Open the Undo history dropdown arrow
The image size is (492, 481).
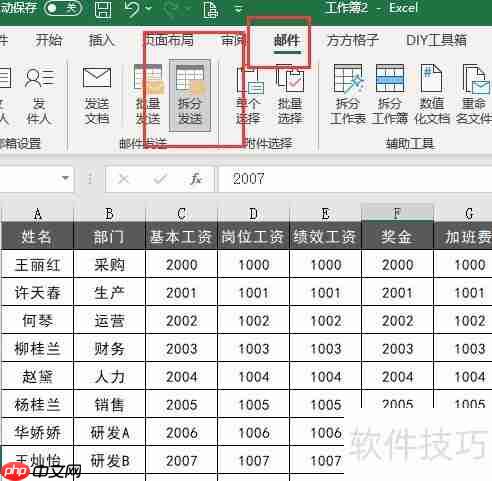click(x=149, y=8)
